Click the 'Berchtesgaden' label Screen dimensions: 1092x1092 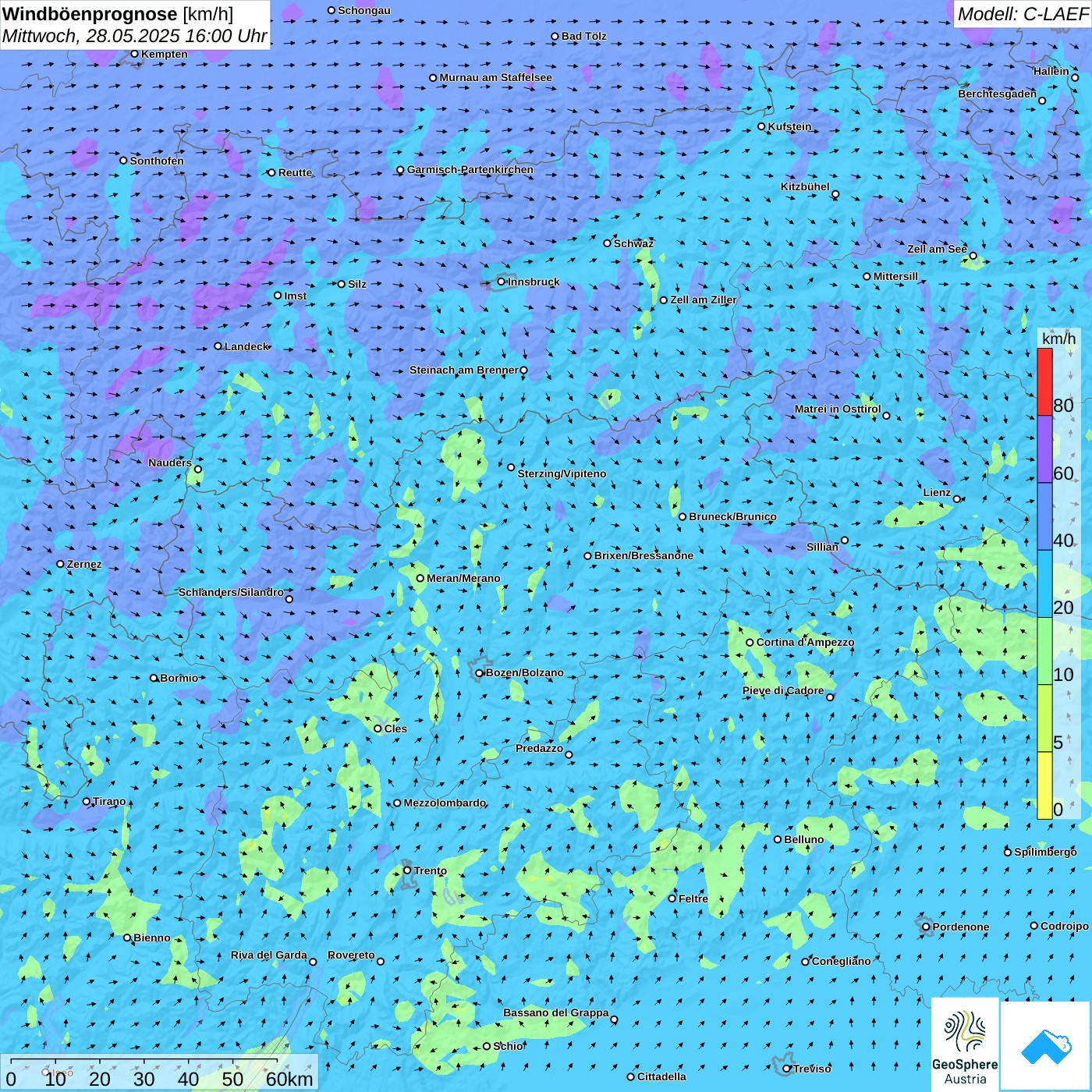pos(998,94)
